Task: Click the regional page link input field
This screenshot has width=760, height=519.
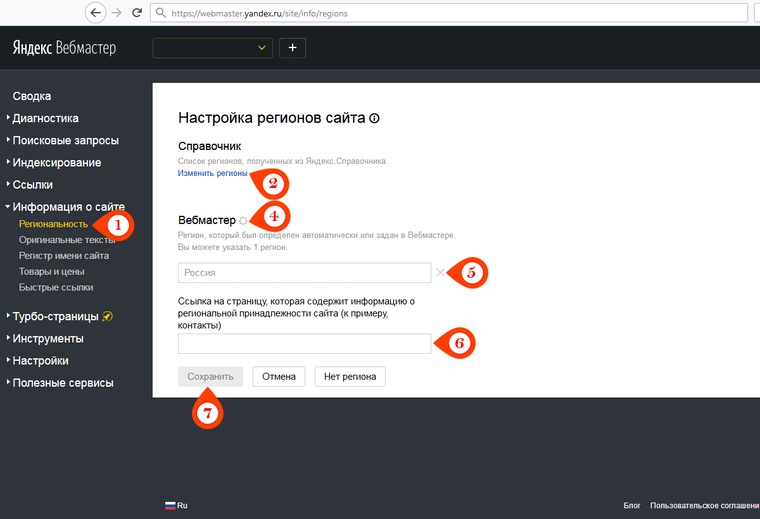Action: (x=304, y=344)
